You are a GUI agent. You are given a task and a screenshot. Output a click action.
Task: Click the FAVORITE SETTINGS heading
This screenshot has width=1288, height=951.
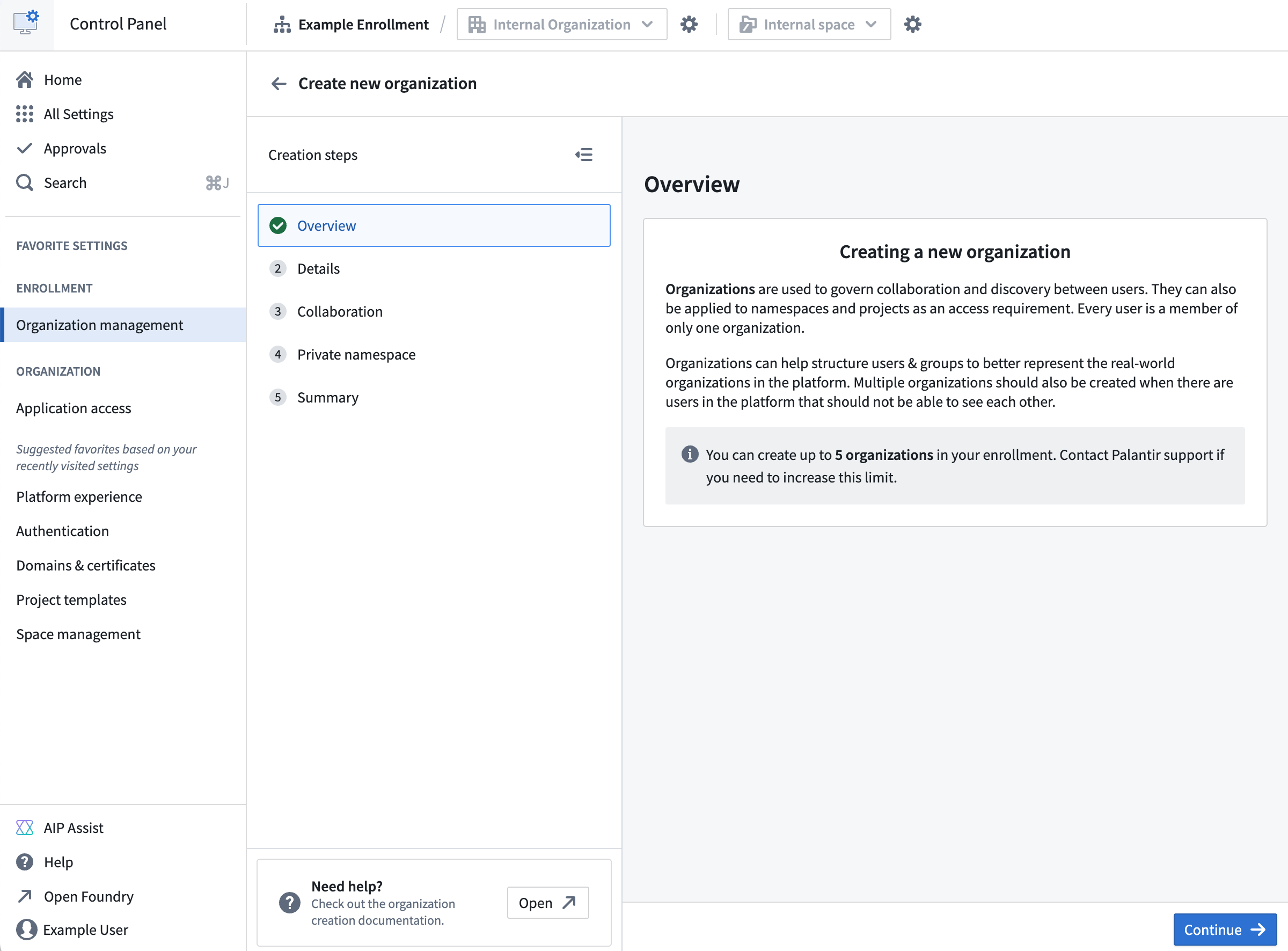(x=72, y=246)
